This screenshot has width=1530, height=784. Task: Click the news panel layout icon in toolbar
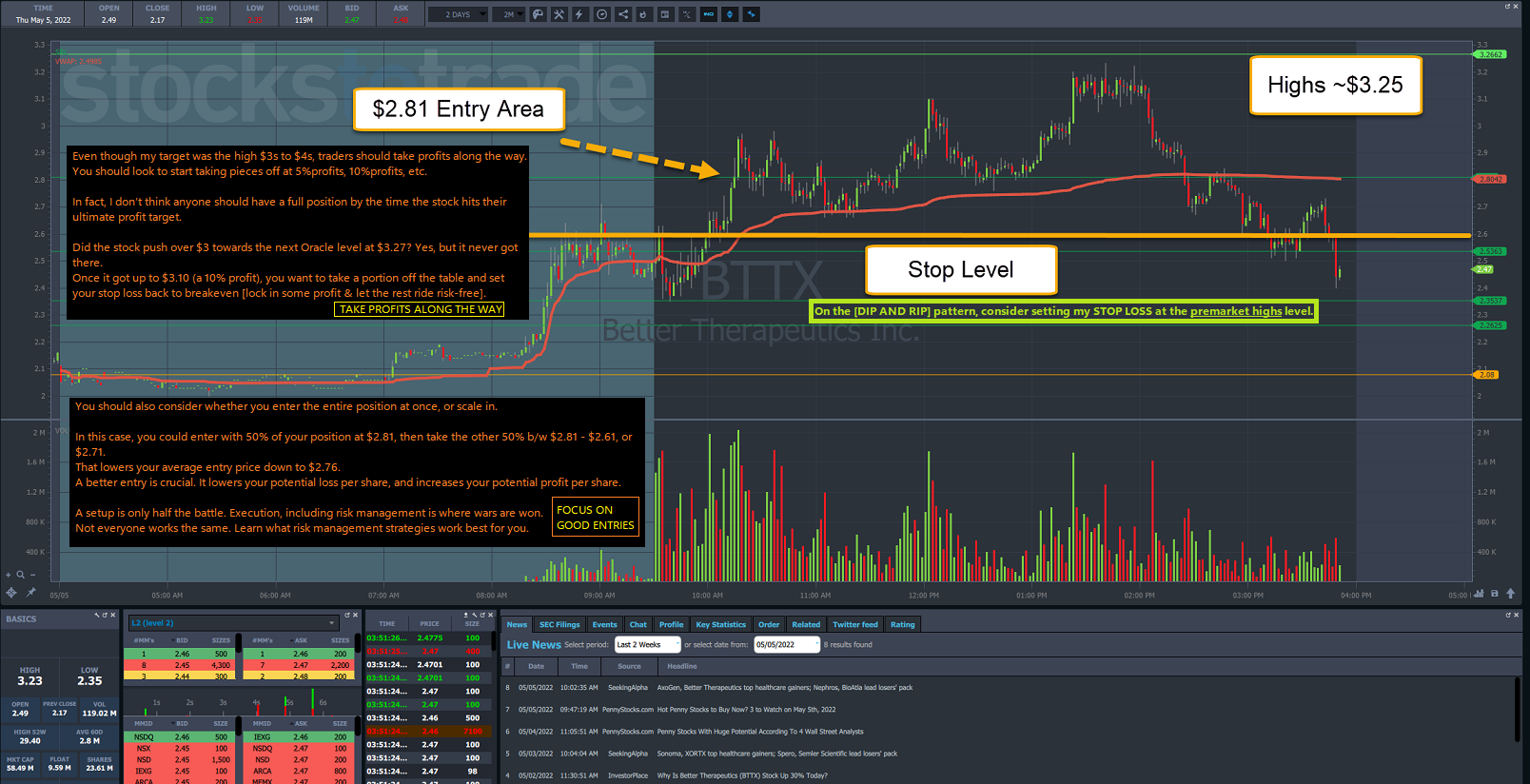pyautogui.click(x=665, y=14)
